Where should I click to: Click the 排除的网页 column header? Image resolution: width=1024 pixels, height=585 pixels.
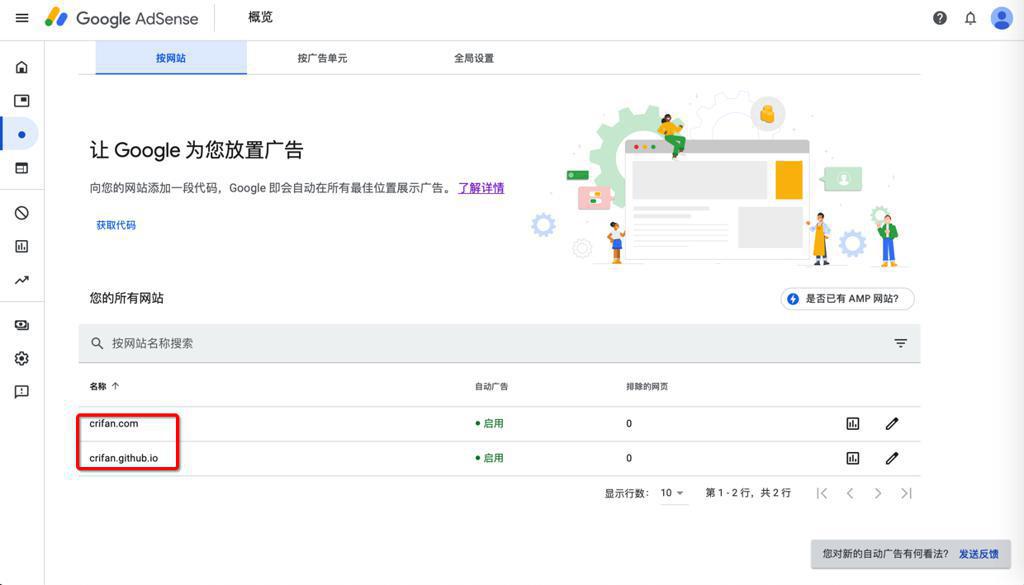[647, 387]
